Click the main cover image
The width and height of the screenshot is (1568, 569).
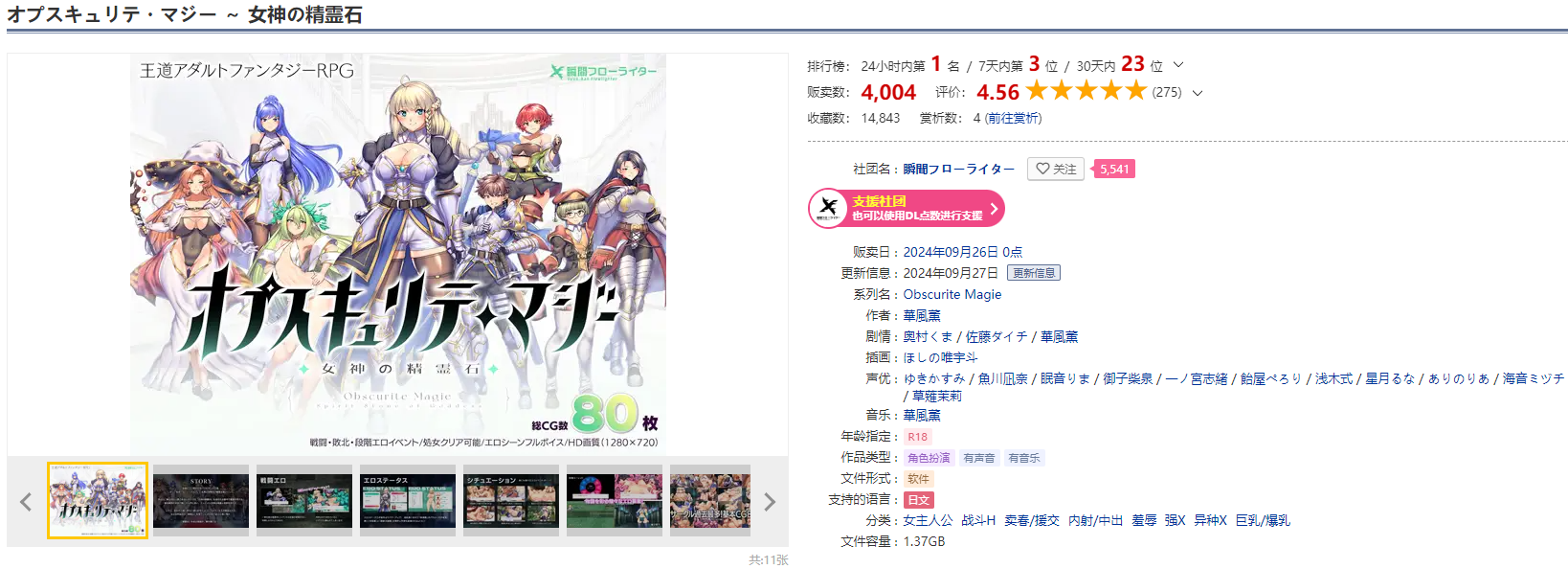[398, 254]
